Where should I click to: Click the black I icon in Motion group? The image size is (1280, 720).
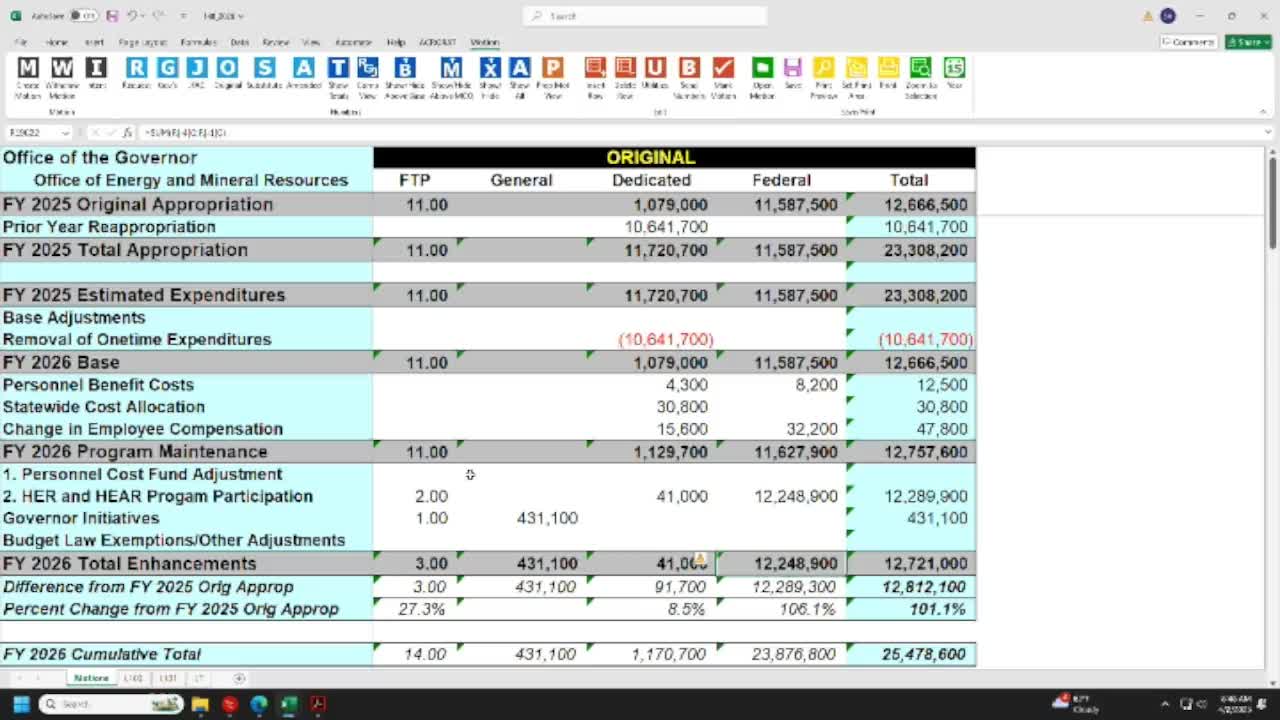pyautogui.click(x=96, y=68)
